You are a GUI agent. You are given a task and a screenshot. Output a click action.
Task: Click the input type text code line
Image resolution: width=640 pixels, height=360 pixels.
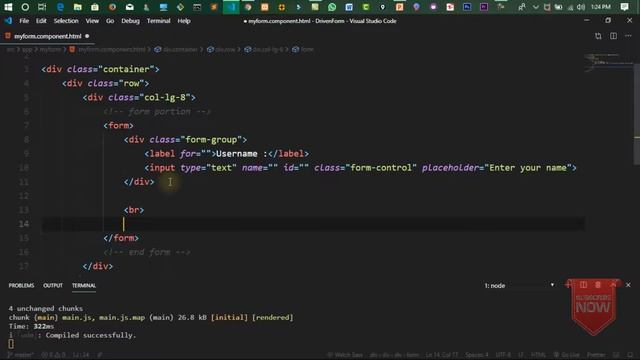(x=360, y=168)
